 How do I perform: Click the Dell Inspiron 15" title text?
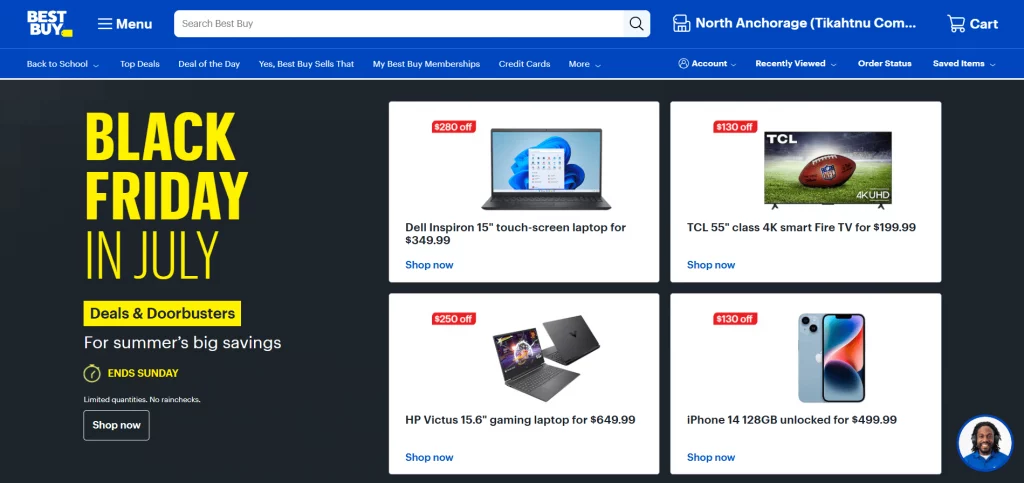tap(515, 234)
